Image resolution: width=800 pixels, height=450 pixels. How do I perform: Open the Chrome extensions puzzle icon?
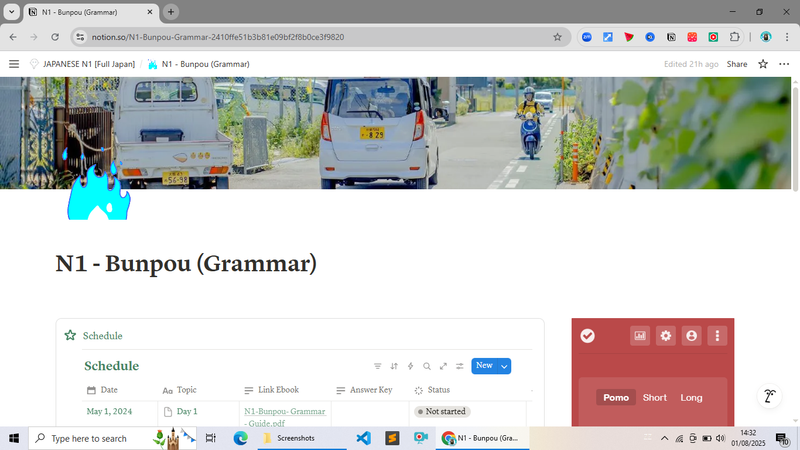click(x=734, y=37)
